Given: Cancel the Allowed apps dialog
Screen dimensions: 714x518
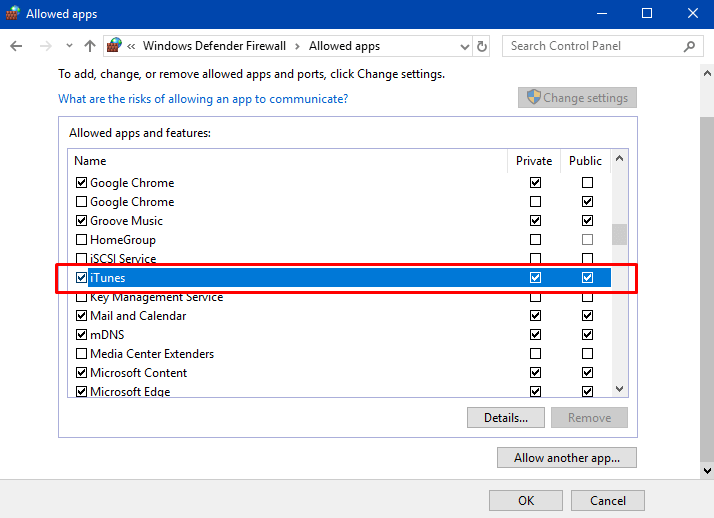Looking at the screenshot, I should (608, 501).
